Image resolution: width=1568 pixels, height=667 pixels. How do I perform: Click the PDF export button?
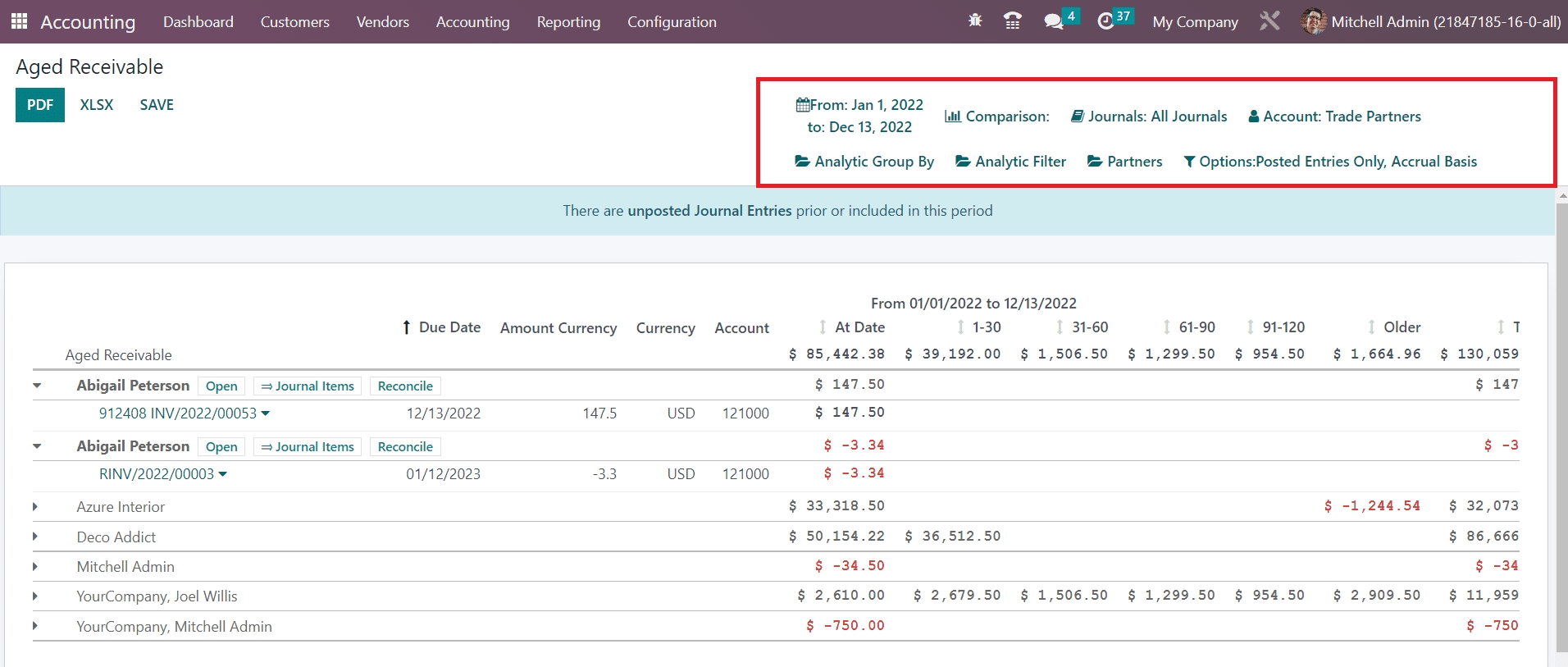[x=40, y=105]
